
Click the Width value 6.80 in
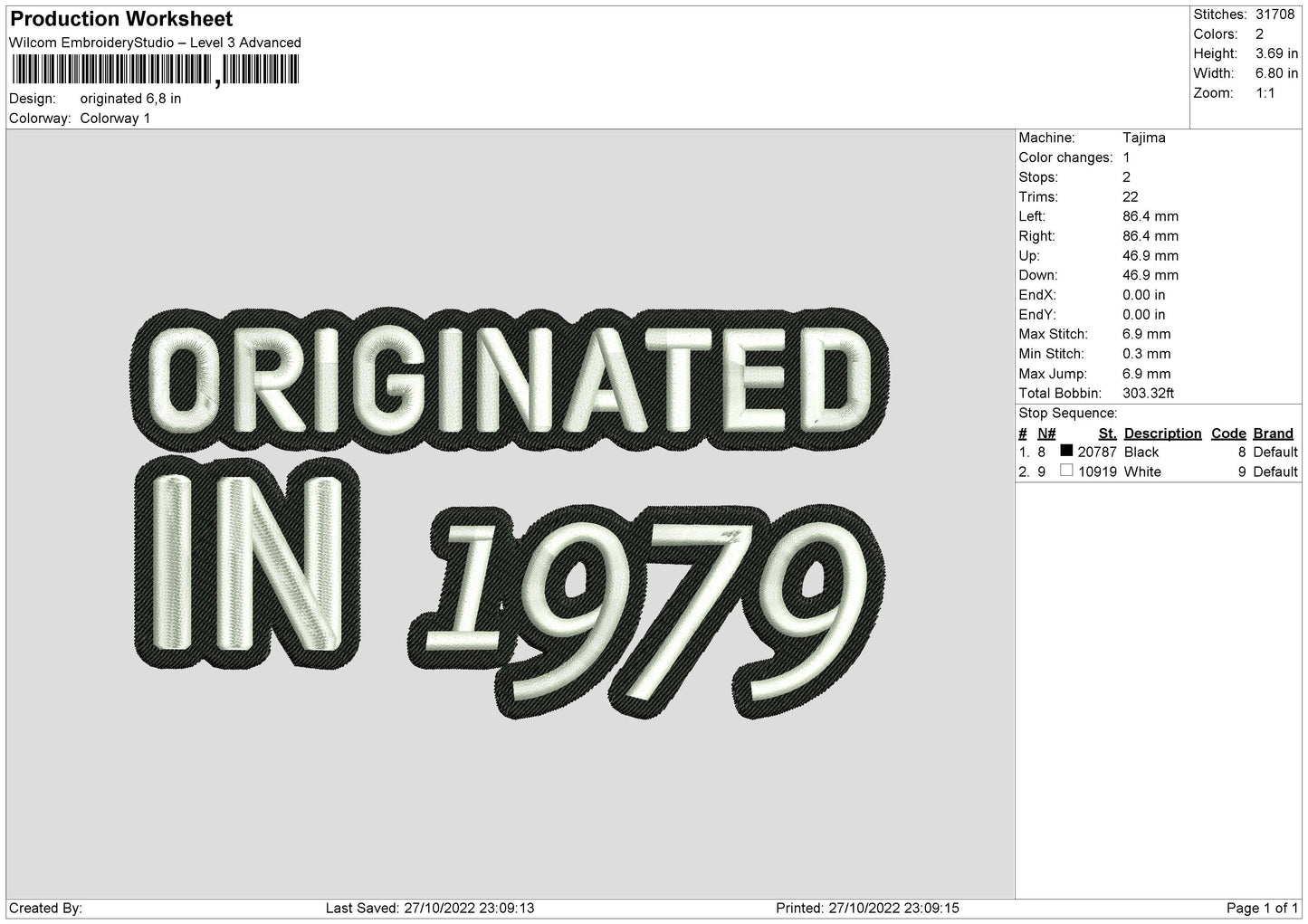[1276, 73]
